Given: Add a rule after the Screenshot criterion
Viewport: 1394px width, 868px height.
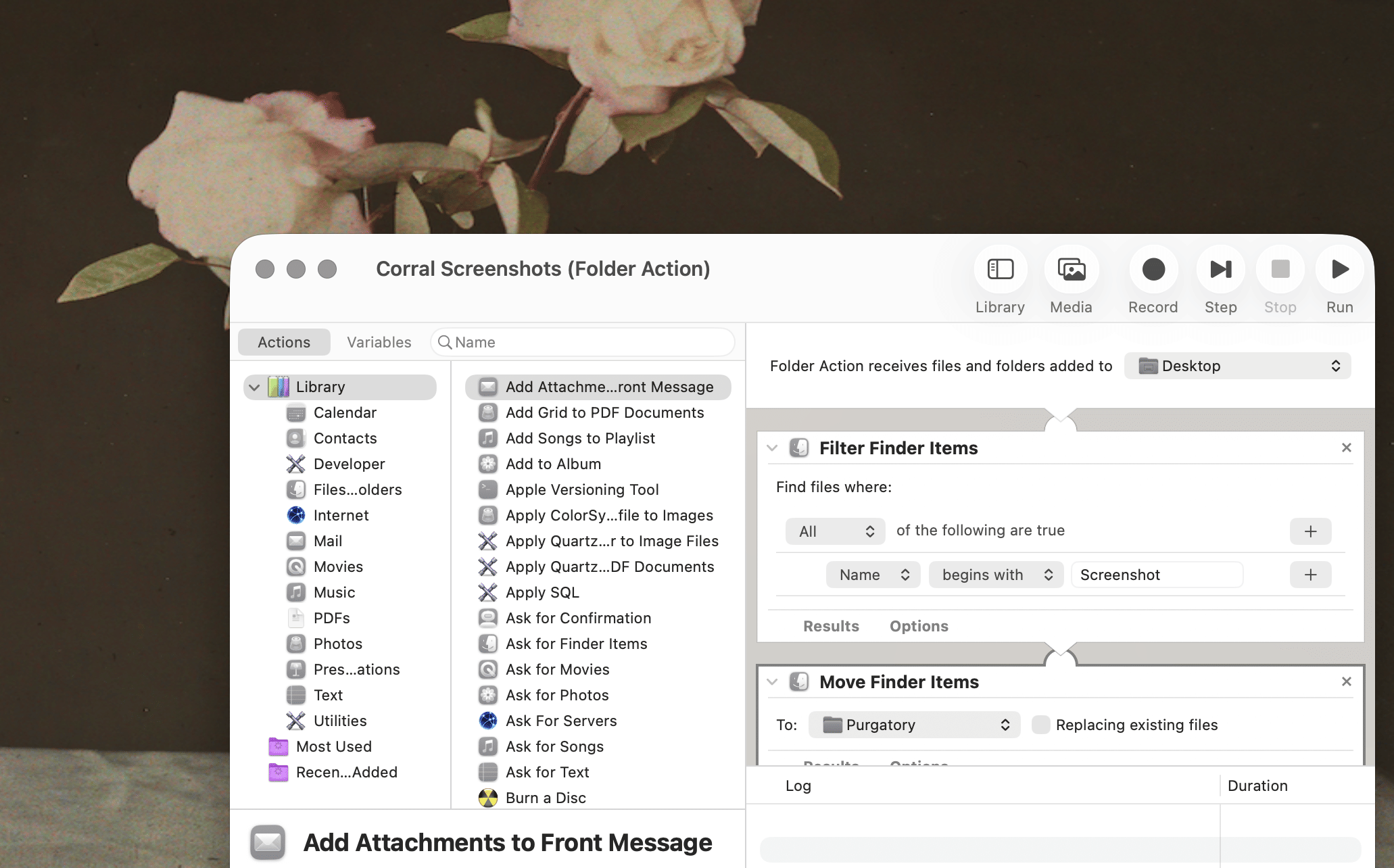Looking at the screenshot, I should 1310,575.
